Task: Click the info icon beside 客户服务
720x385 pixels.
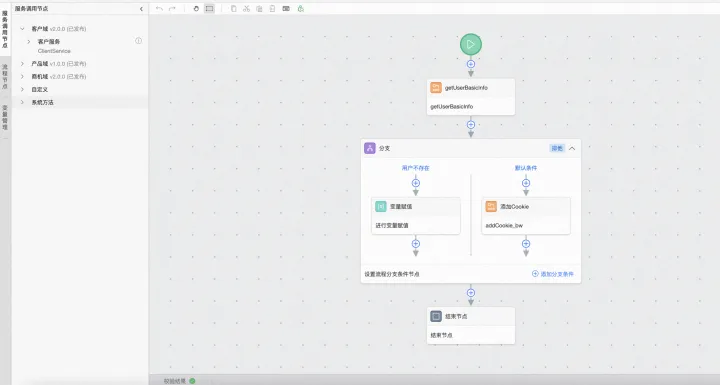Action: [138, 41]
